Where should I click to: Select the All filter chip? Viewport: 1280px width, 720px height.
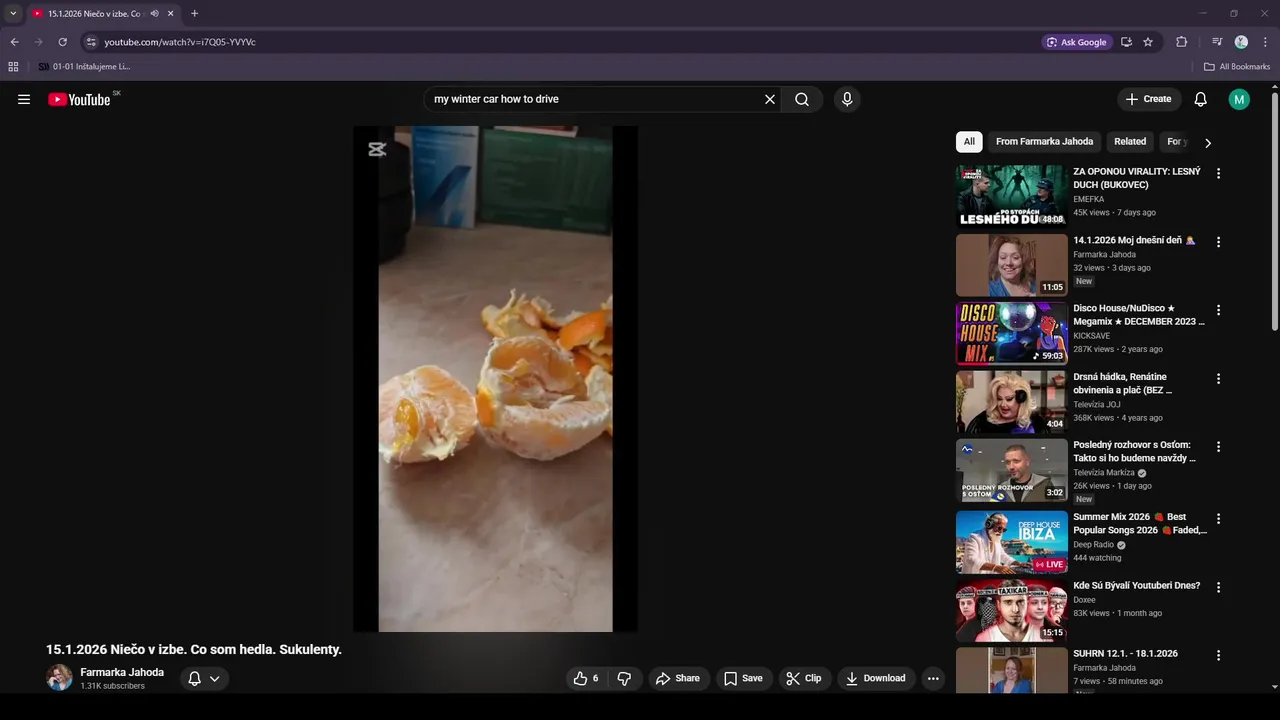969,141
